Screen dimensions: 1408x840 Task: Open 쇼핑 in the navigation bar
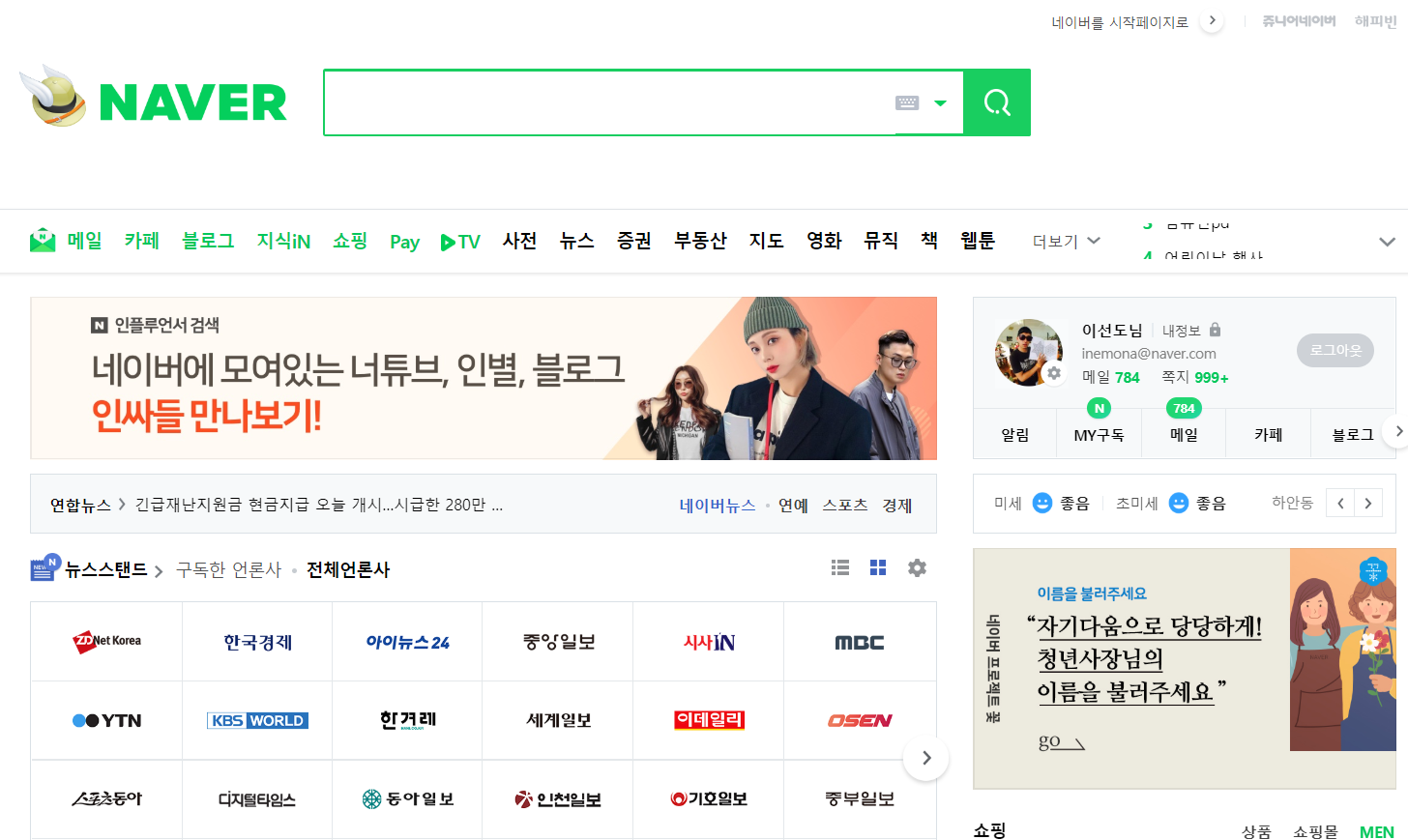click(x=350, y=241)
